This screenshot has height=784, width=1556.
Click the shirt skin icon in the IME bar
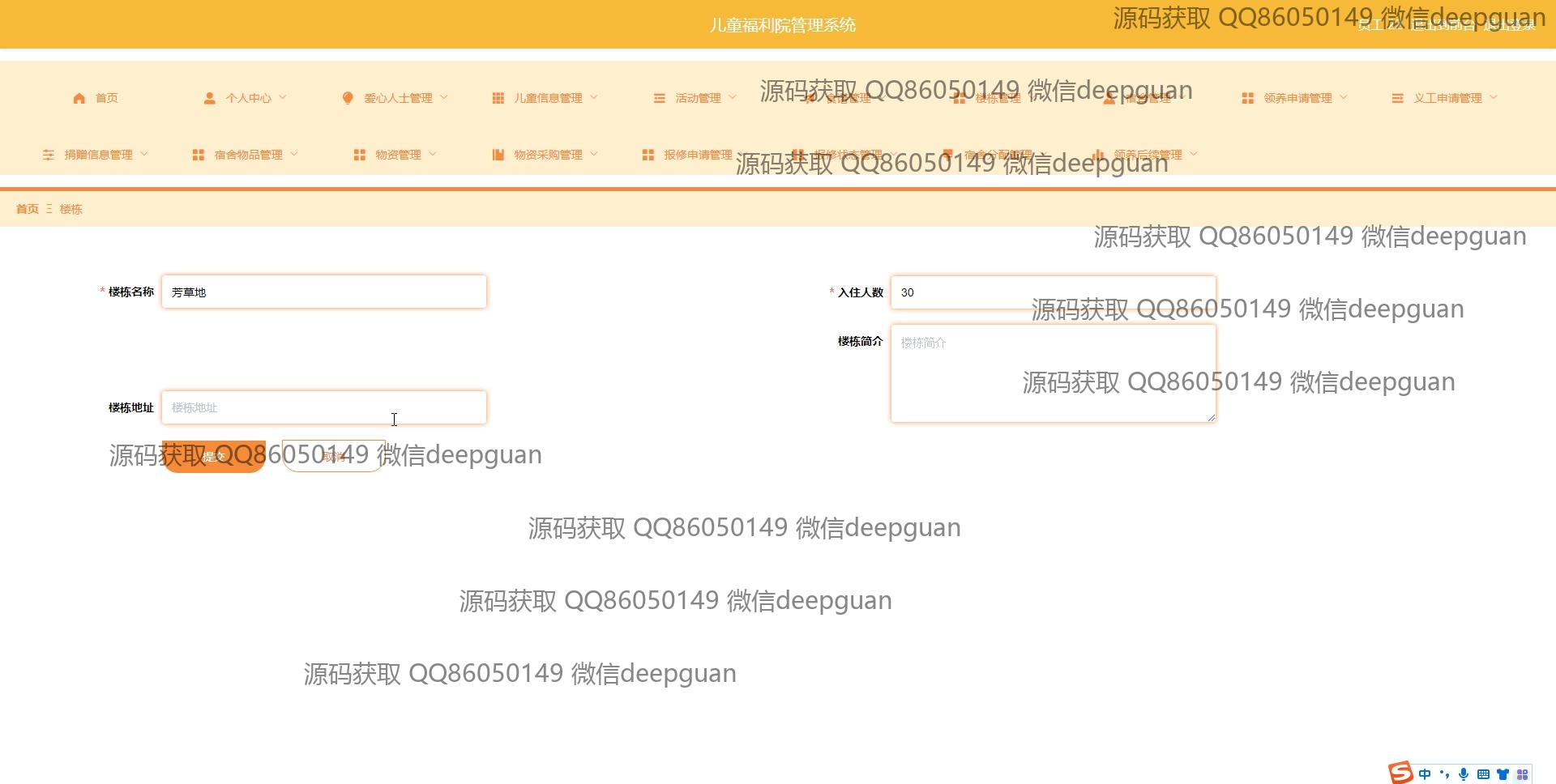coord(1503,774)
